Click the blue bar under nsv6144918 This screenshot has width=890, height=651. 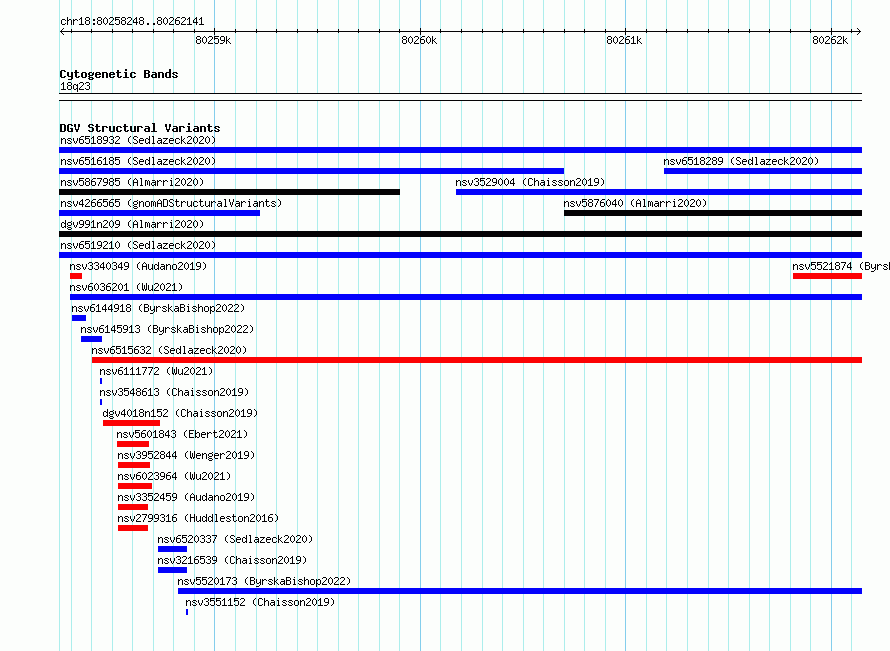pyautogui.click(x=79, y=318)
